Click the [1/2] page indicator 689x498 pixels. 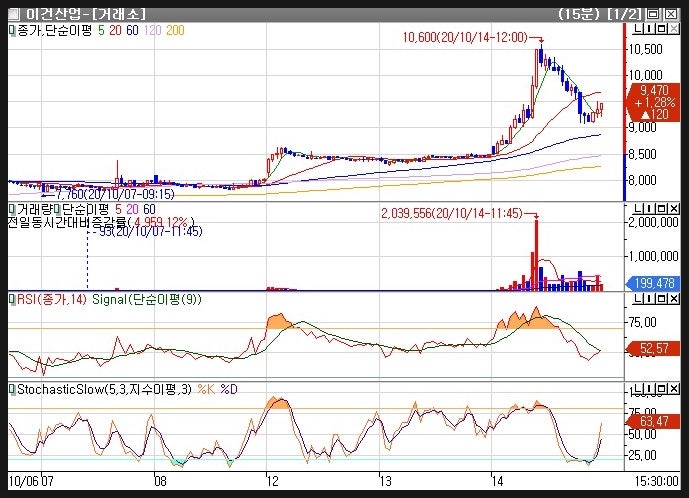[x=625, y=14]
